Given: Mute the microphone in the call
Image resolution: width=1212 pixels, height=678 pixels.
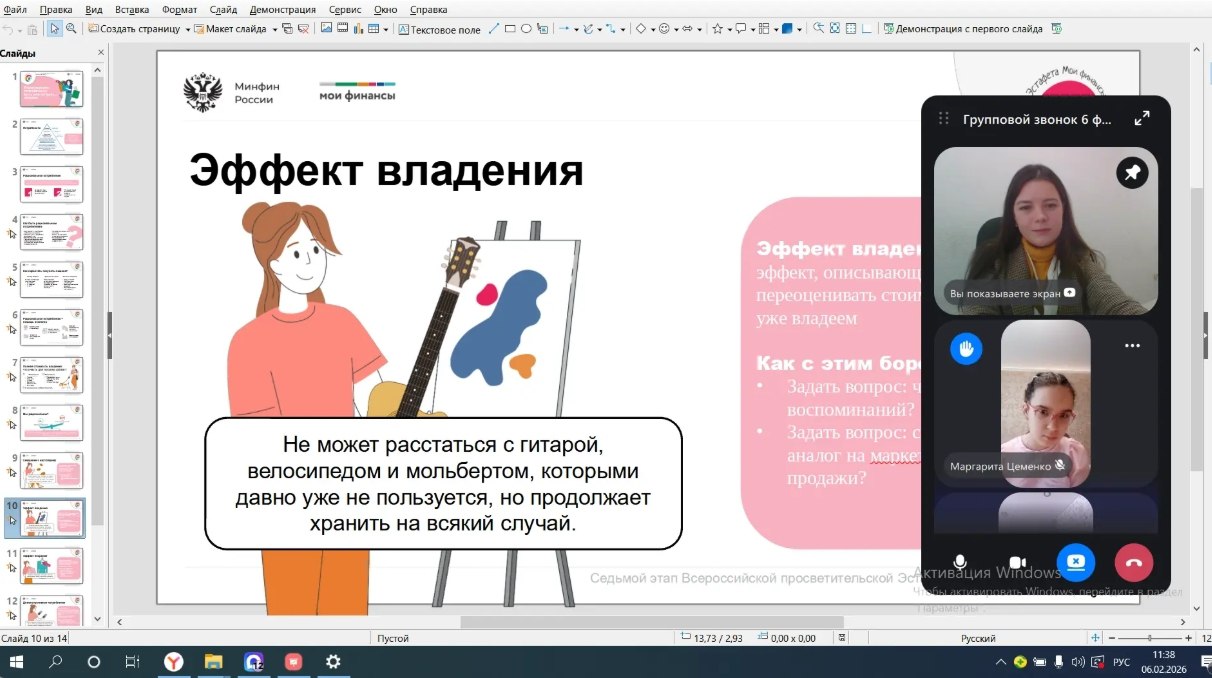Looking at the screenshot, I should coord(960,562).
